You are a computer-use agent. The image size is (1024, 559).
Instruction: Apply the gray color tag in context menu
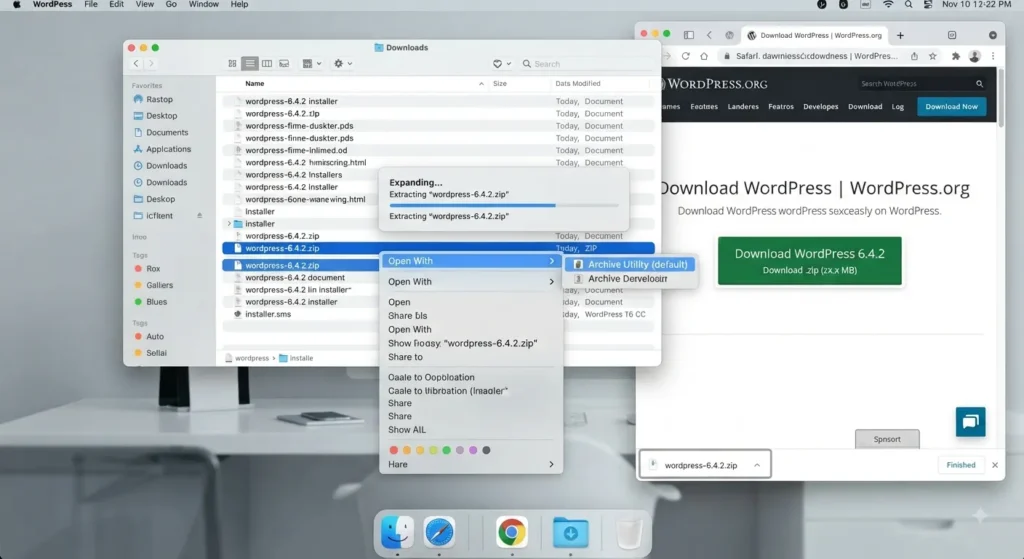click(x=486, y=450)
